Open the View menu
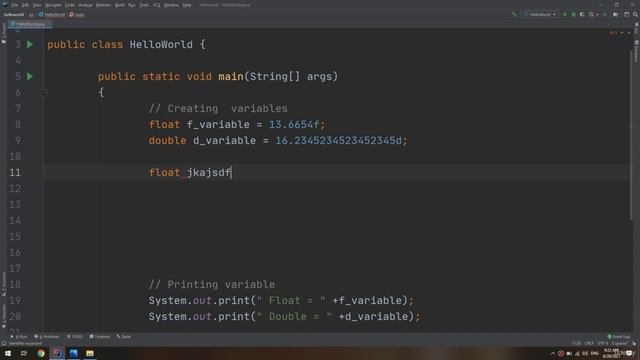 tap(37, 5)
